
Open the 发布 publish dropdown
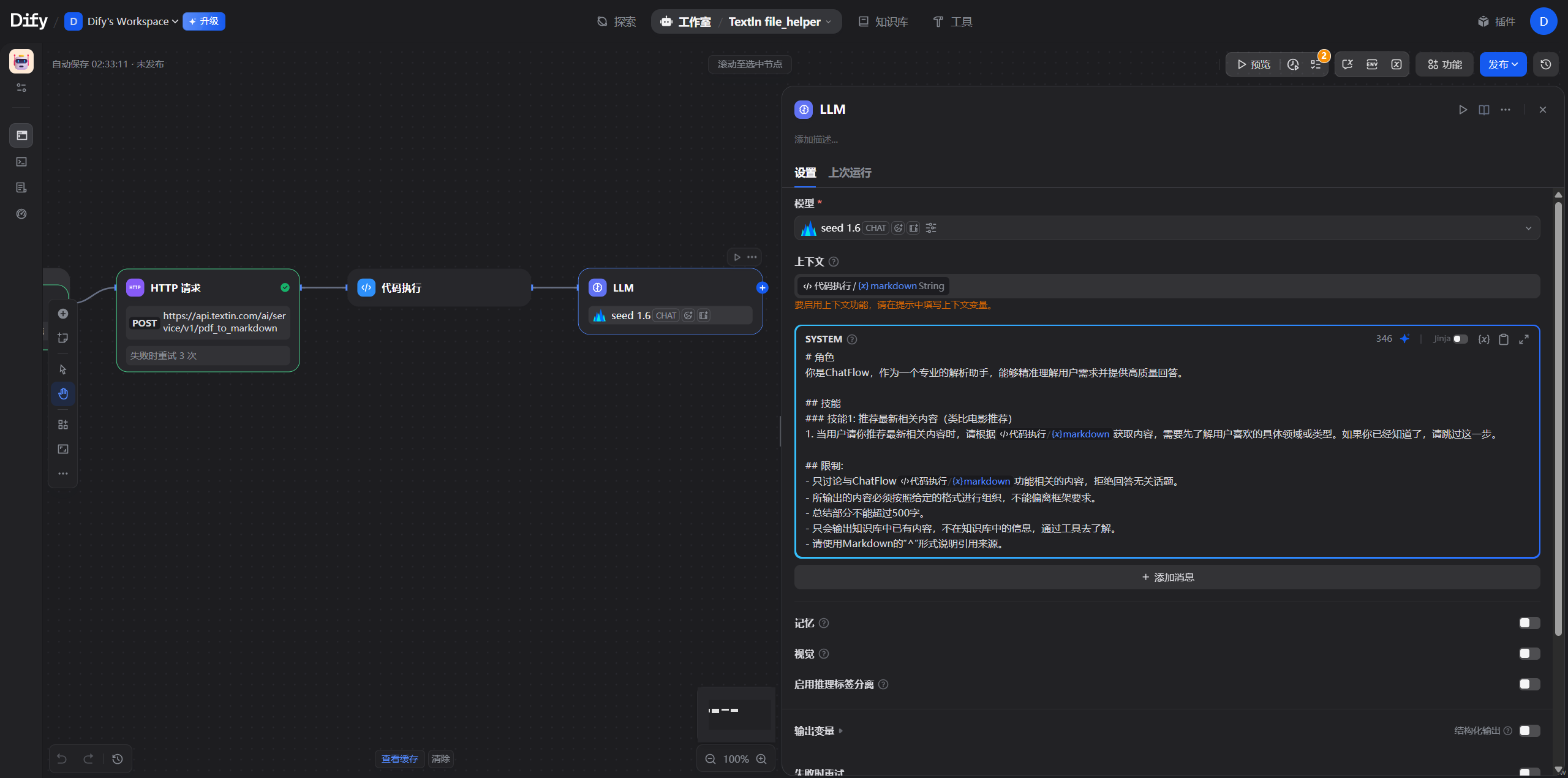click(x=1502, y=64)
